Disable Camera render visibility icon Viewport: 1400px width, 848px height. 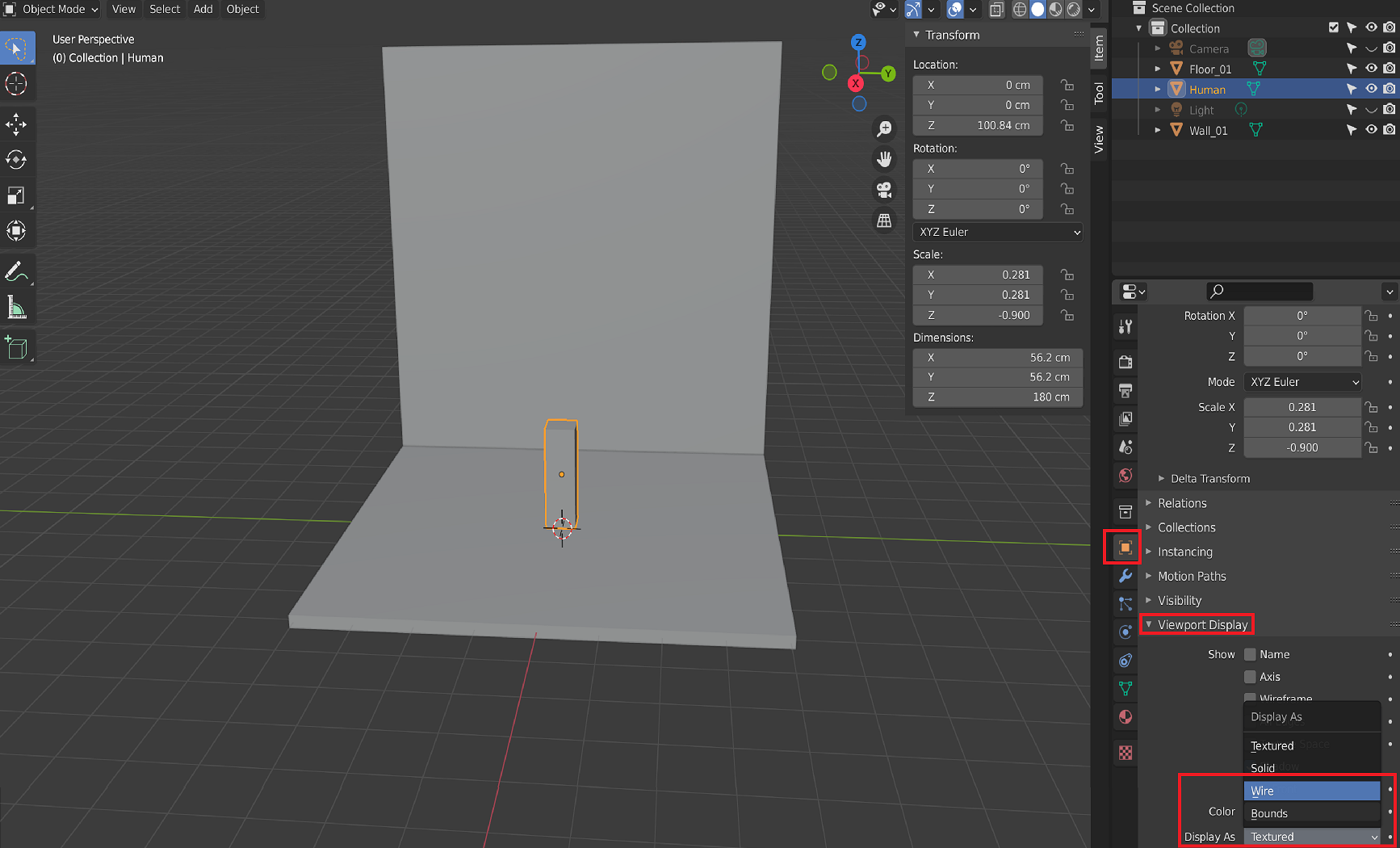[x=1389, y=48]
